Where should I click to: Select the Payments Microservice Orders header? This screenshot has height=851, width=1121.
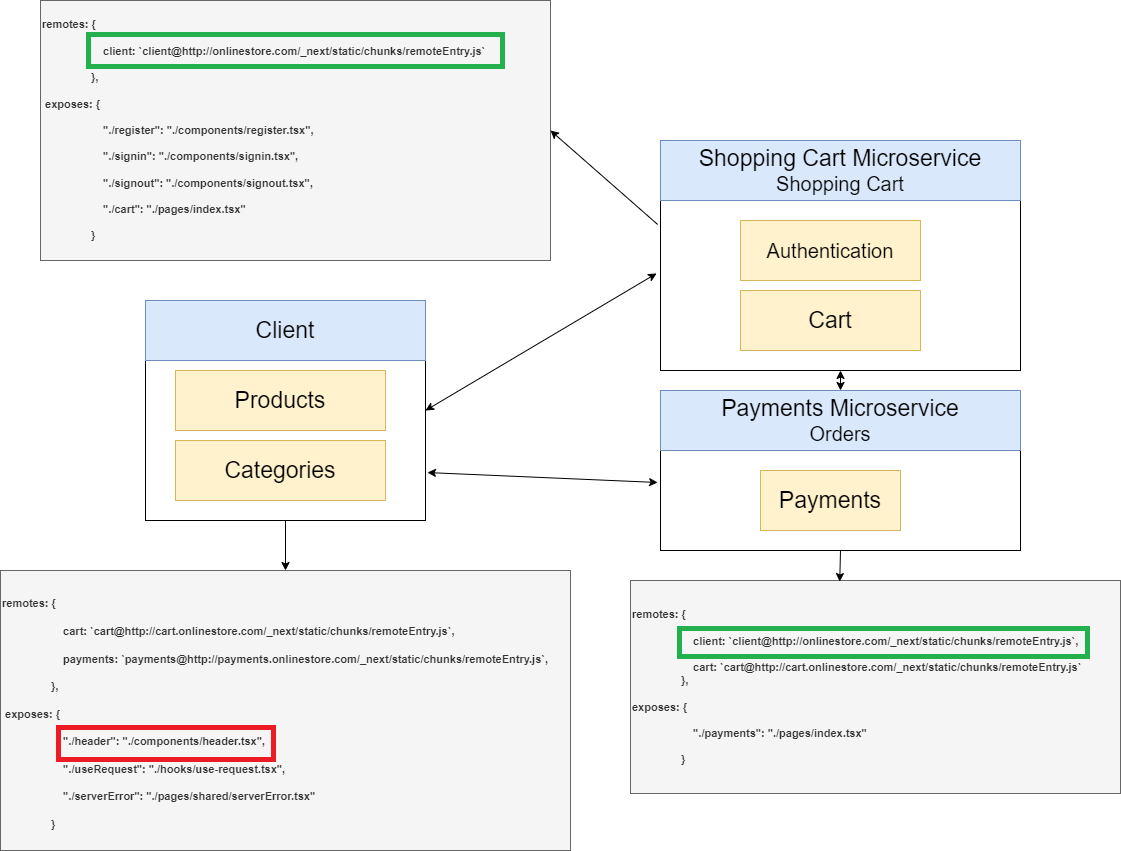(839, 420)
